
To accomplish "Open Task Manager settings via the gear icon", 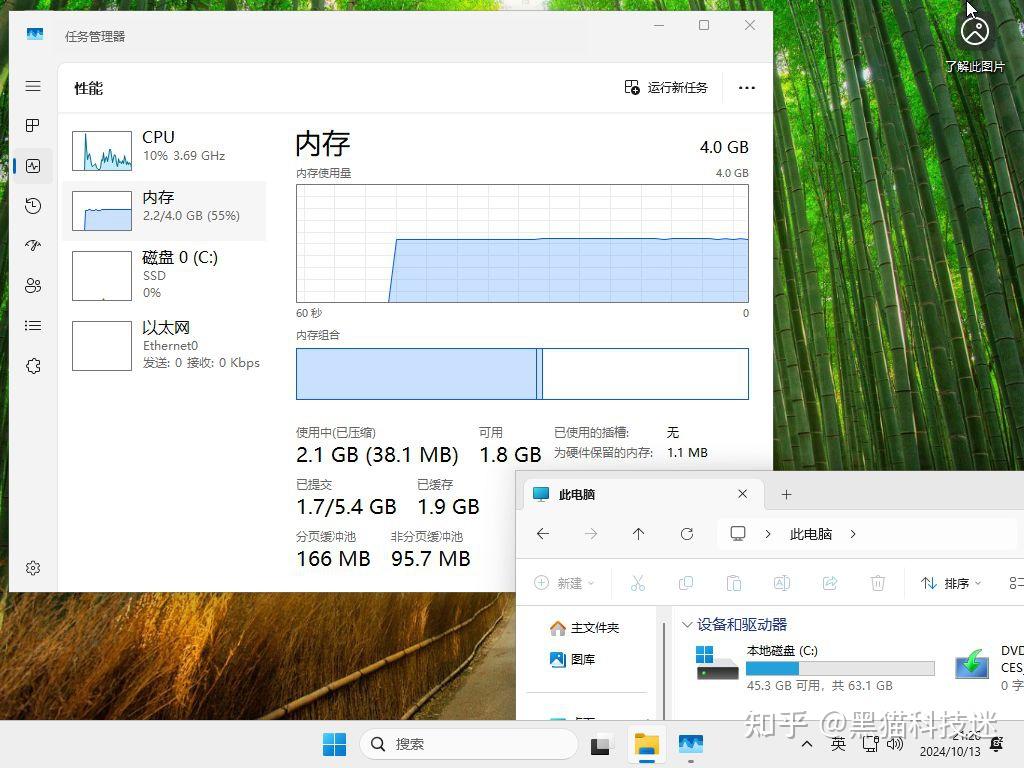I will tap(33, 567).
